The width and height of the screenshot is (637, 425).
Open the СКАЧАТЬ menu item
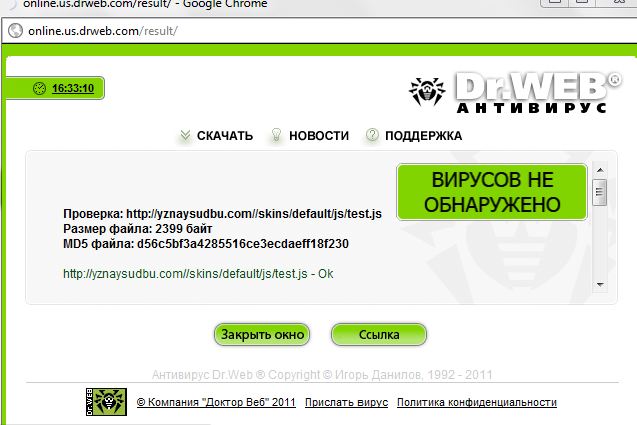coord(225,136)
